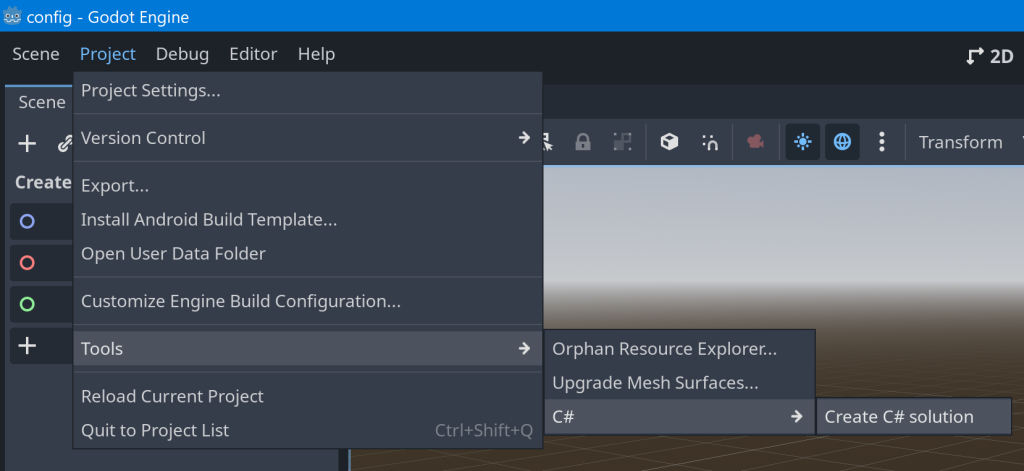Click the blue 2D Scene circle icon
Screen dimensions: 1024x471
pyautogui.click(x=27, y=222)
